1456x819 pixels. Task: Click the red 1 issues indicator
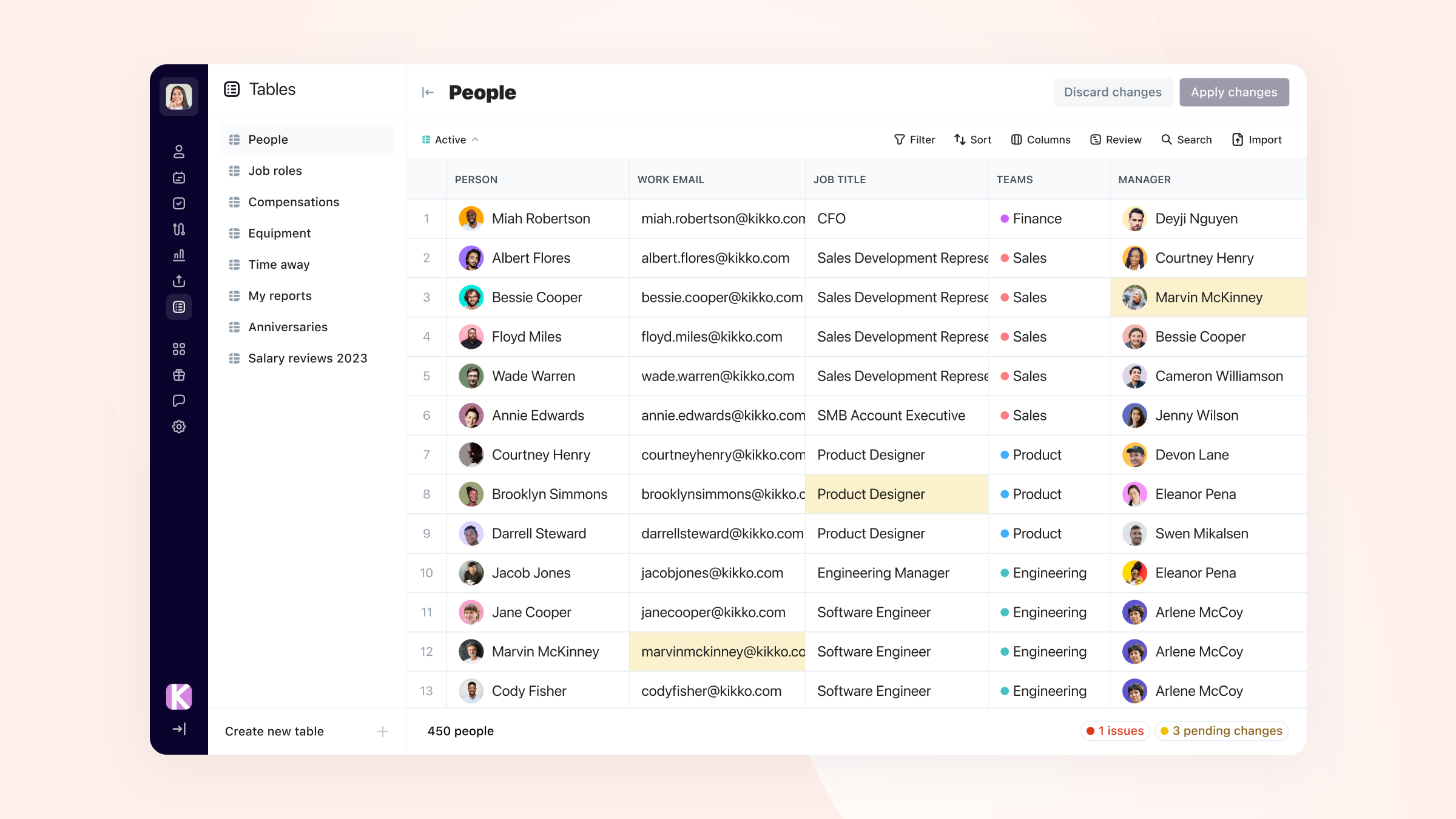[x=1115, y=730]
